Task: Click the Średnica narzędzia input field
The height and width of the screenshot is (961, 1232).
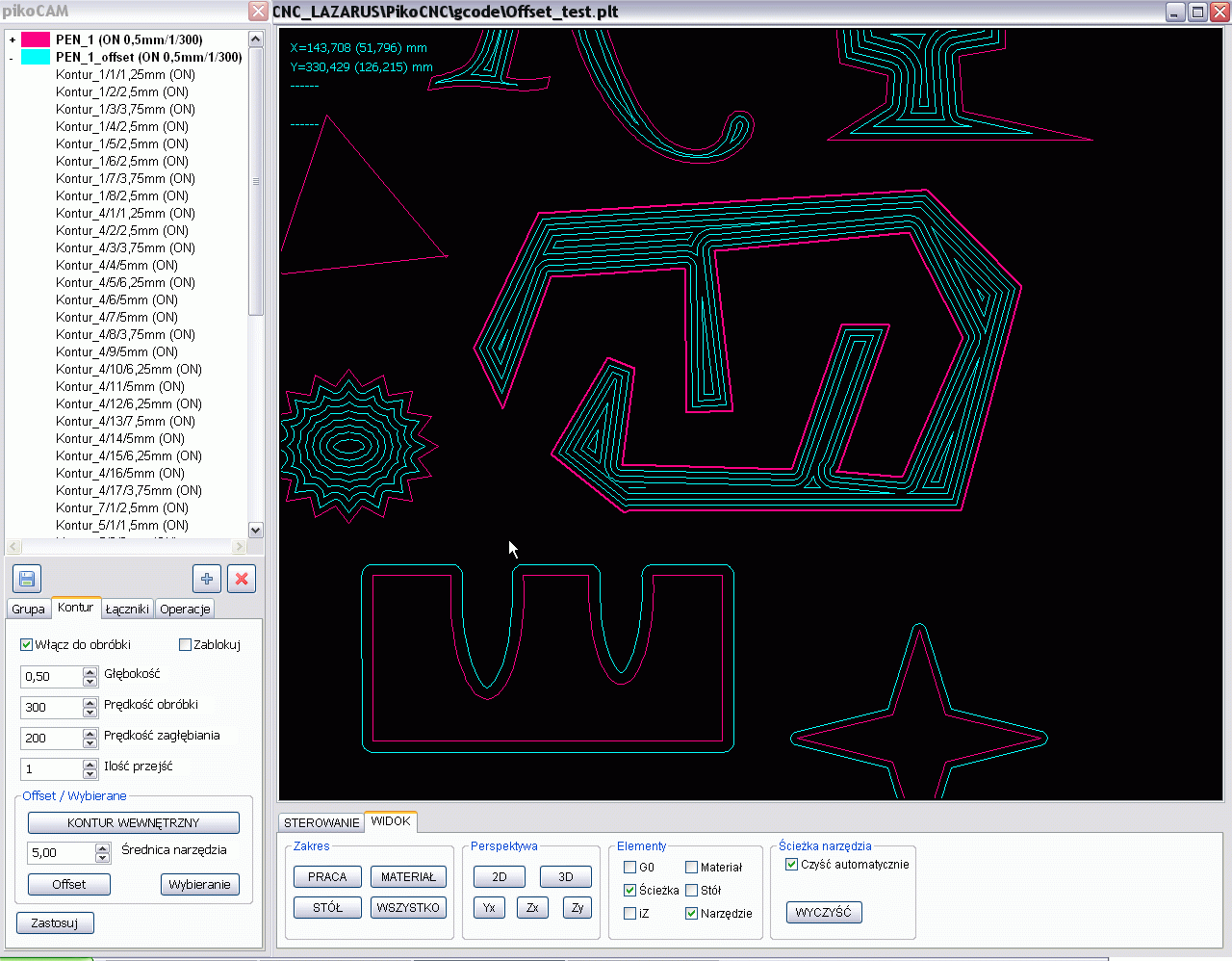Action: coord(61,852)
